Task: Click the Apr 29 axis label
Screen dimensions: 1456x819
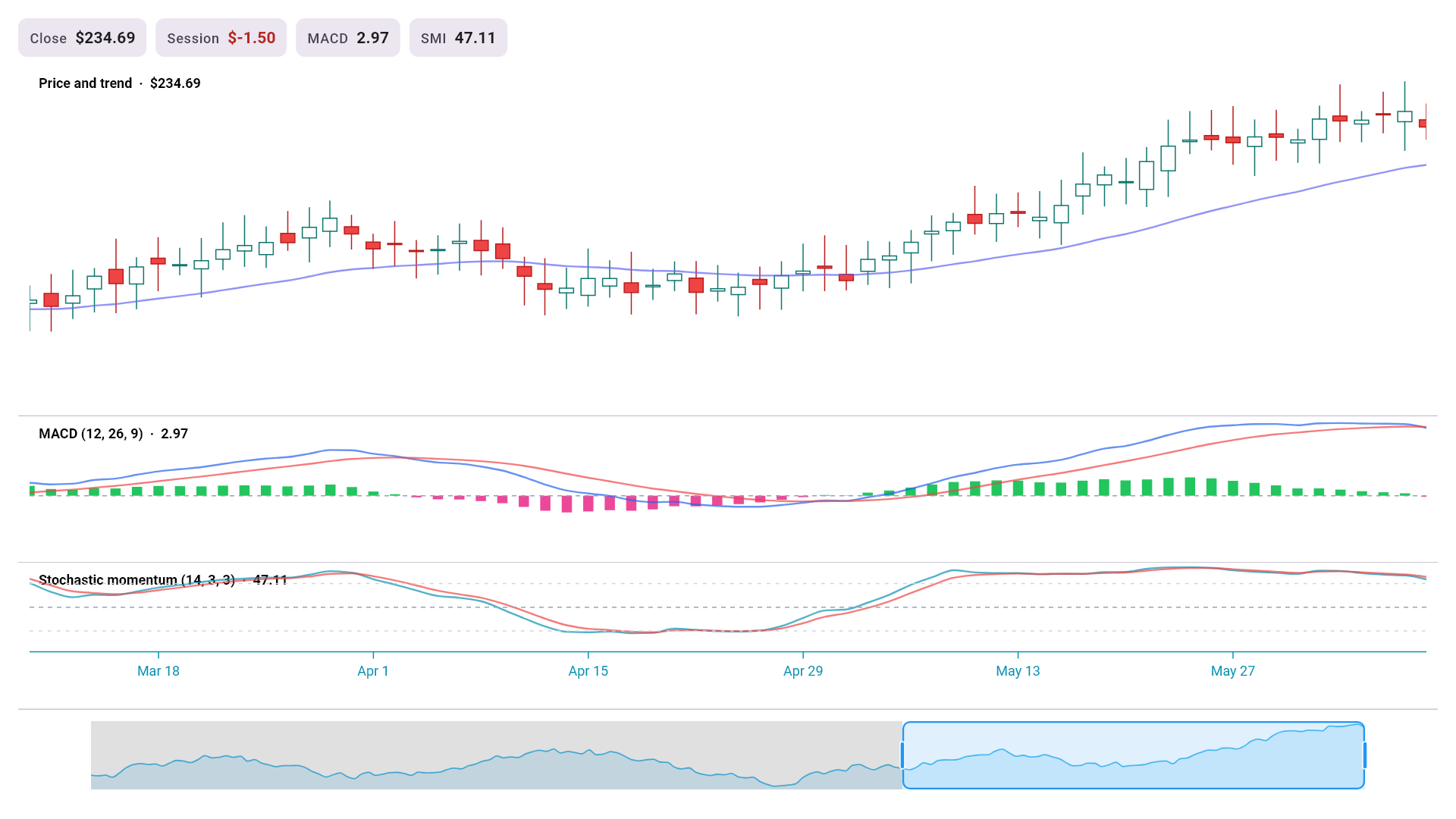Action: tap(803, 671)
